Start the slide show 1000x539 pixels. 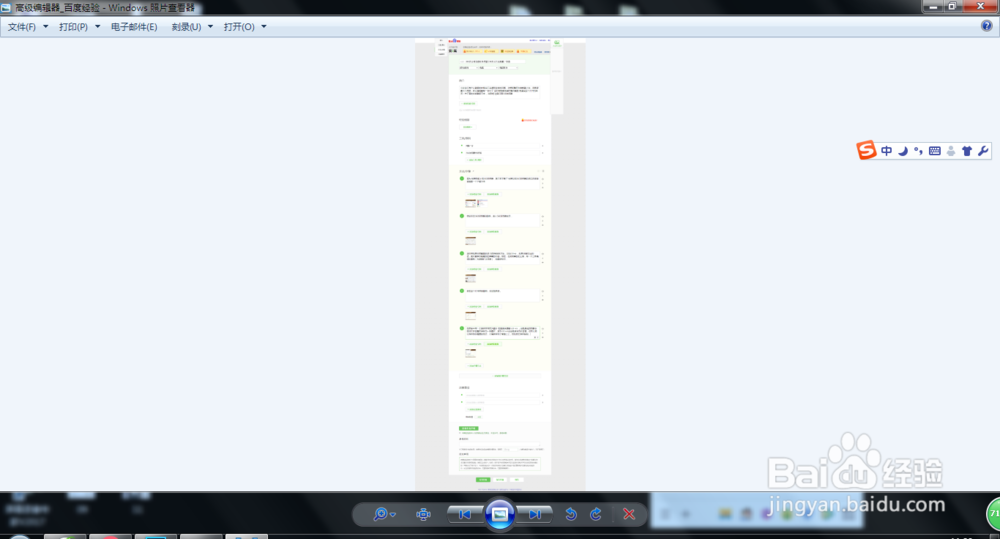[x=500, y=513]
